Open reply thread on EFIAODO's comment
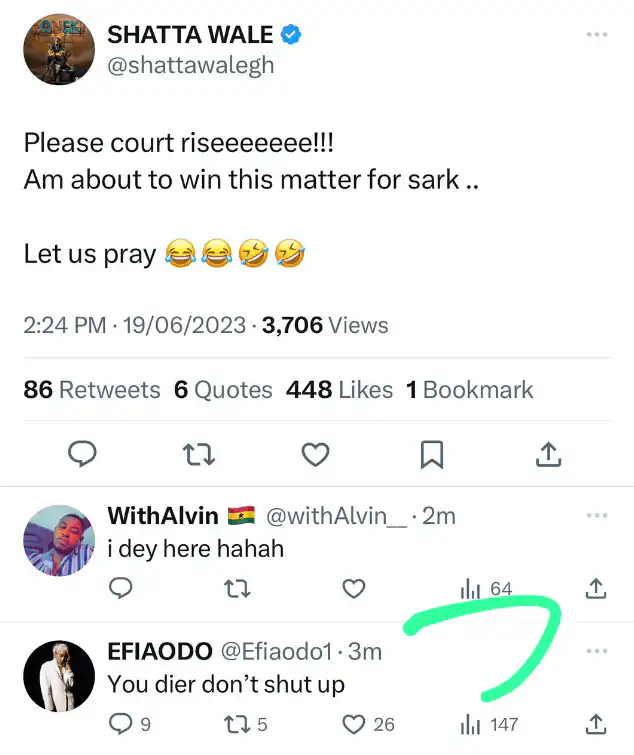Screen dimensions: 634x755 [121, 724]
